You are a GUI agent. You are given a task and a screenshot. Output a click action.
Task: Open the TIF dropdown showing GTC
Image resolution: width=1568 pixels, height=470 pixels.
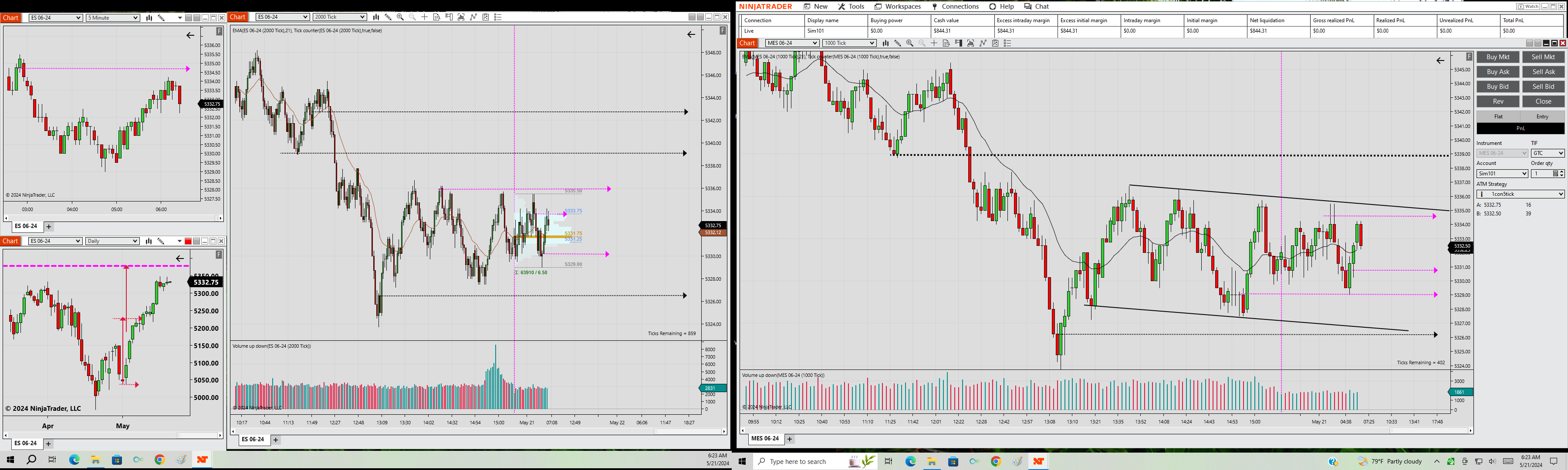1547,153
